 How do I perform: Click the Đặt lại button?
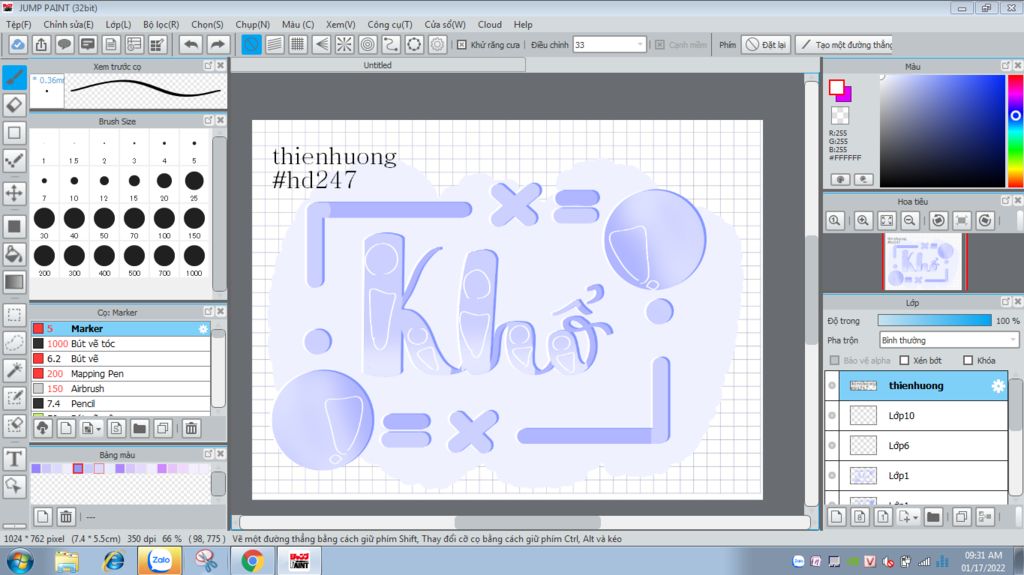(x=766, y=44)
